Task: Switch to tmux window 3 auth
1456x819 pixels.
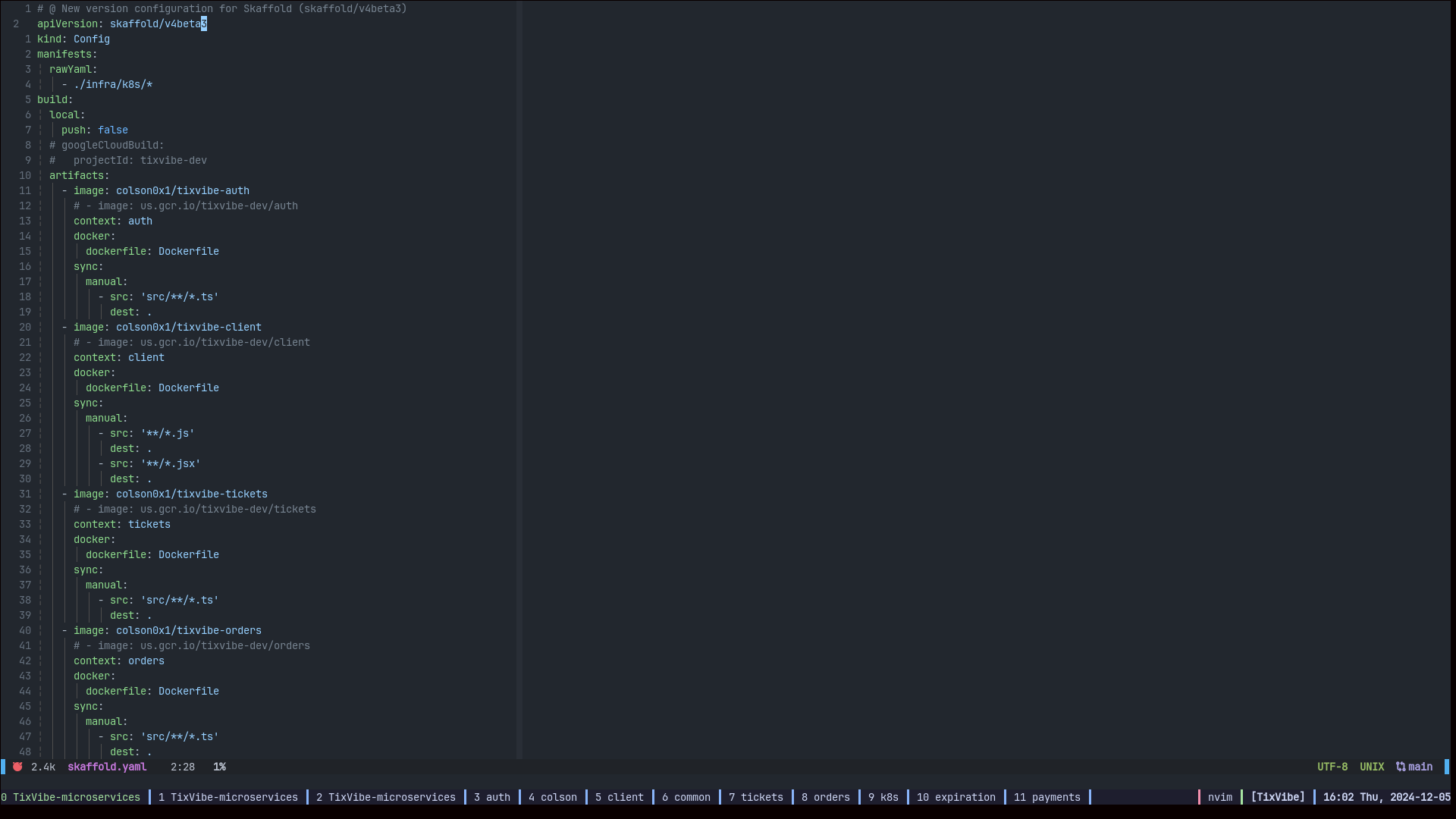Action: 491,797
